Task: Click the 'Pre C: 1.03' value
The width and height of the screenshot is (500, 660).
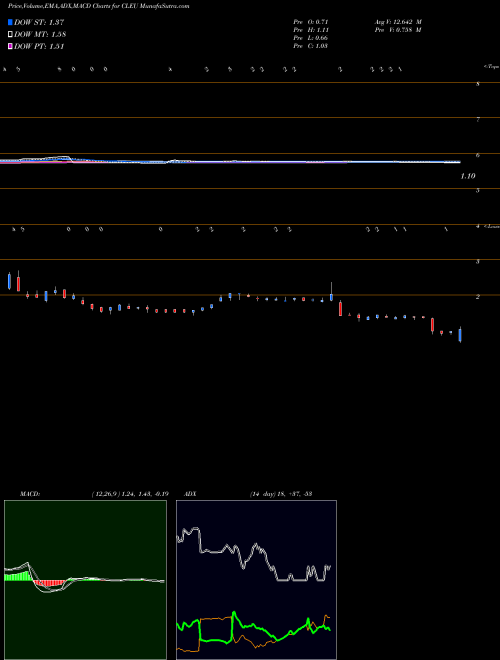Action: pos(311,46)
